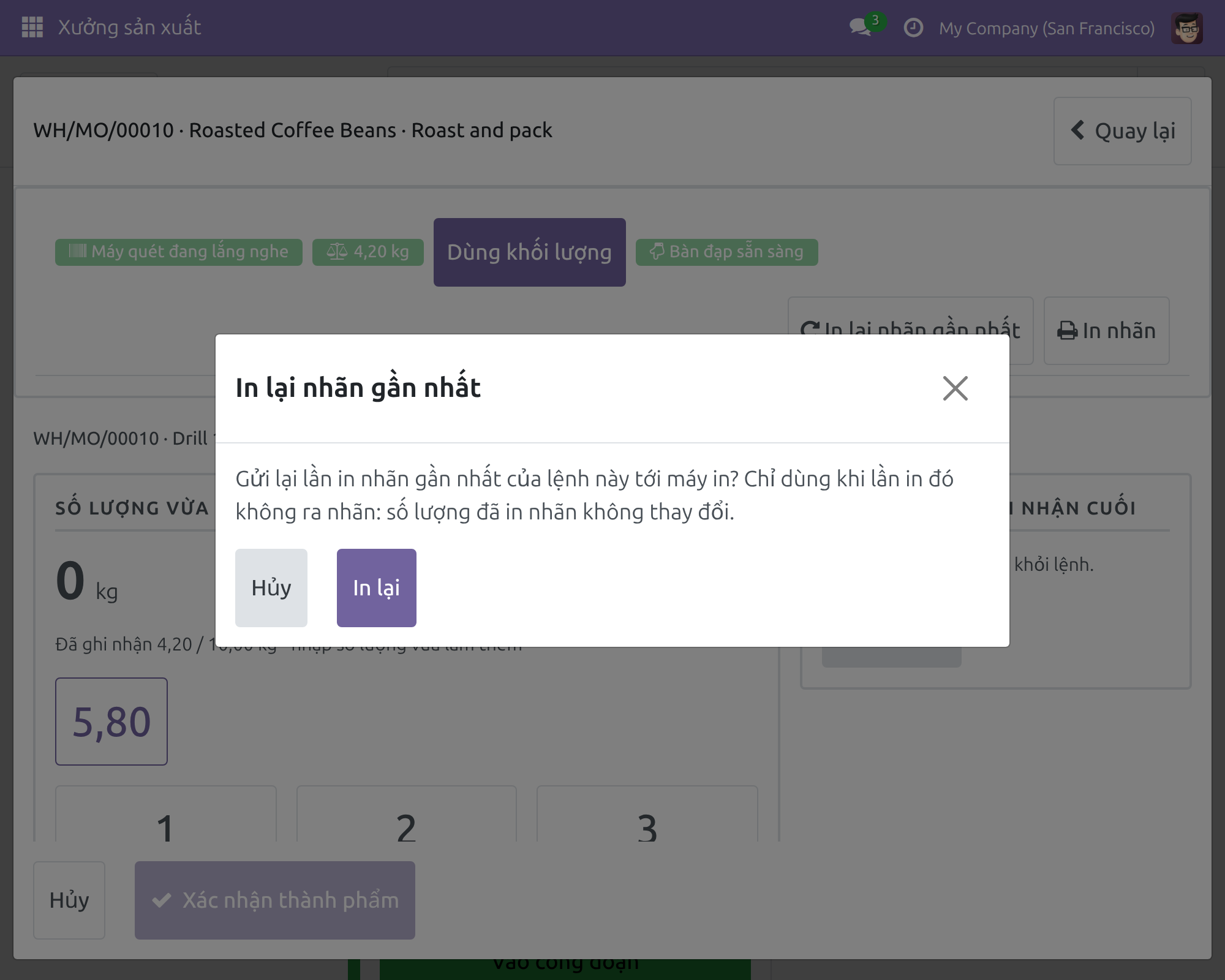1225x980 pixels.
Task: Click the barcode scanner listening badge
Action: click(x=178, y=252)
